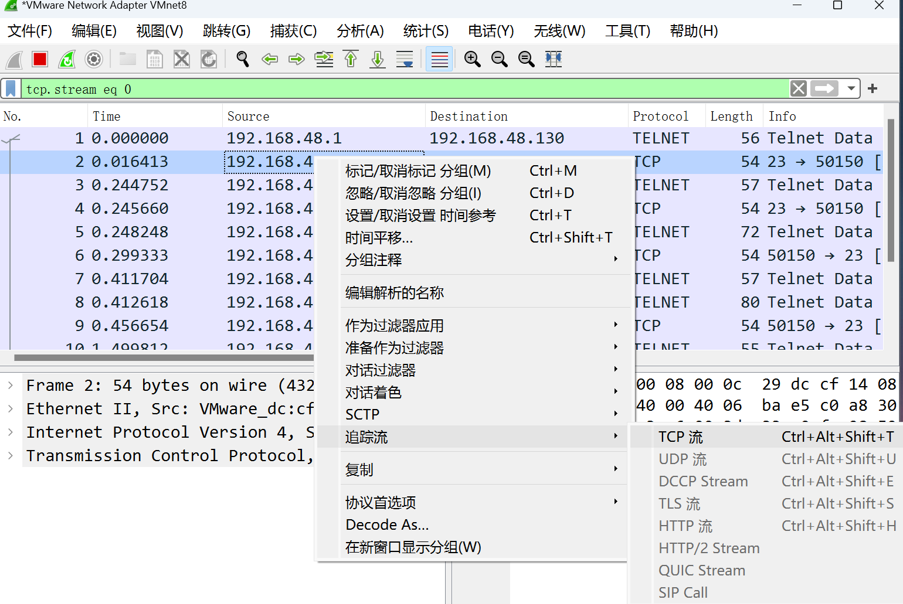Click the packet list horizontal scrollbar

(164, 358)
